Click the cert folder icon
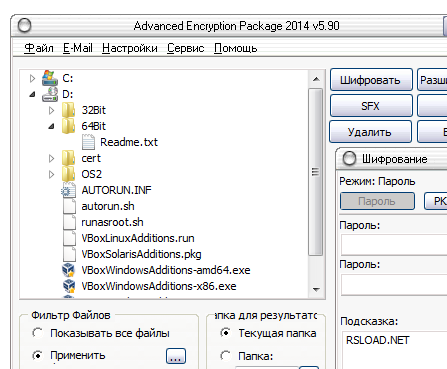This screenshot has width=447, height=369. tap(69, 158)
